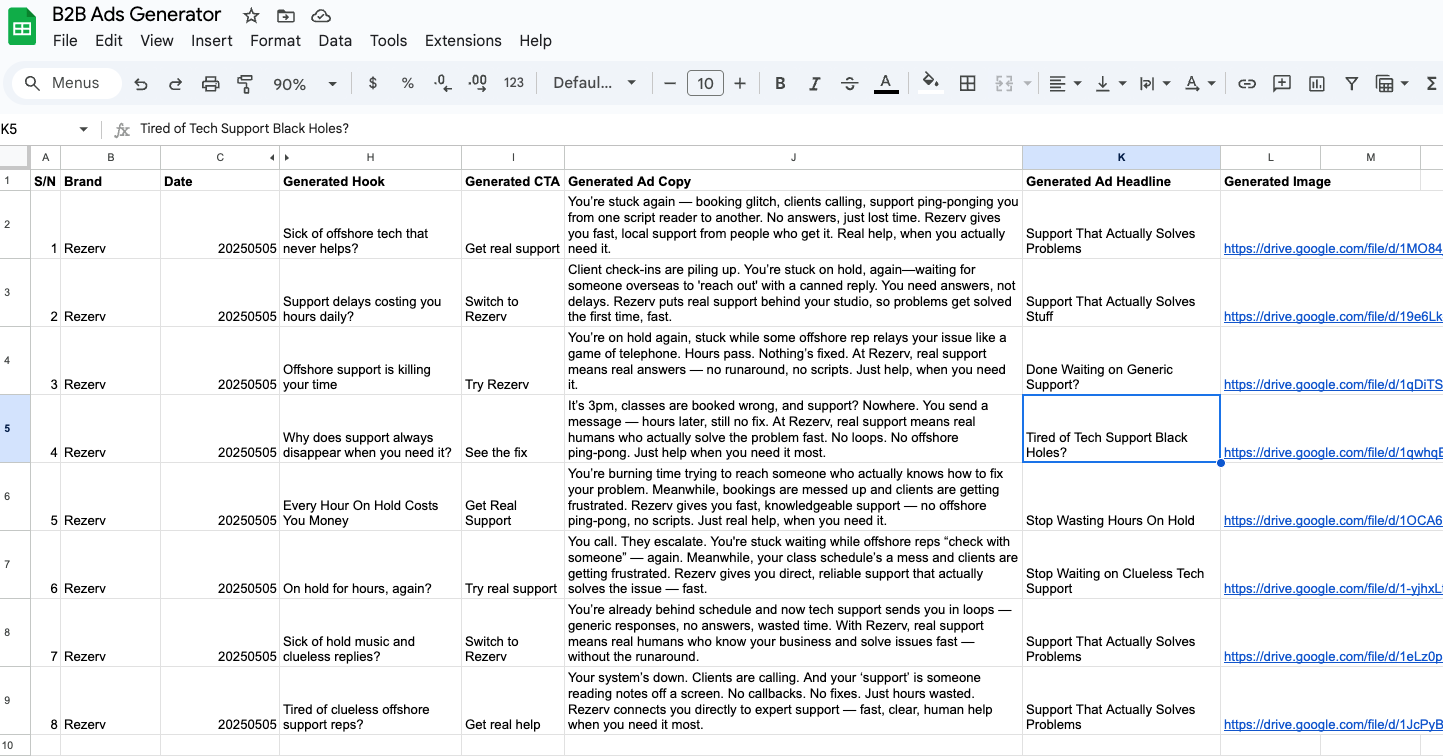The image size is (1443, 756).
Task: Click the Google Sheets home logo
Action: tap(22, 27)
